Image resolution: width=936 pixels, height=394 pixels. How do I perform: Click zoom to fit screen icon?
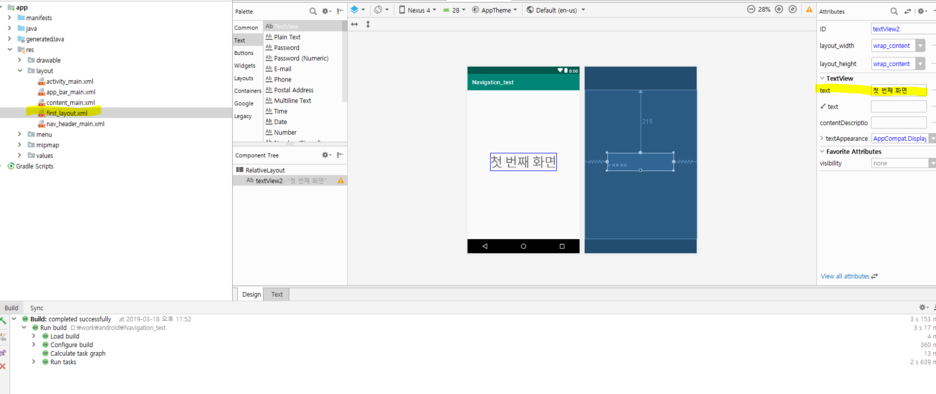tap(793, 10)
